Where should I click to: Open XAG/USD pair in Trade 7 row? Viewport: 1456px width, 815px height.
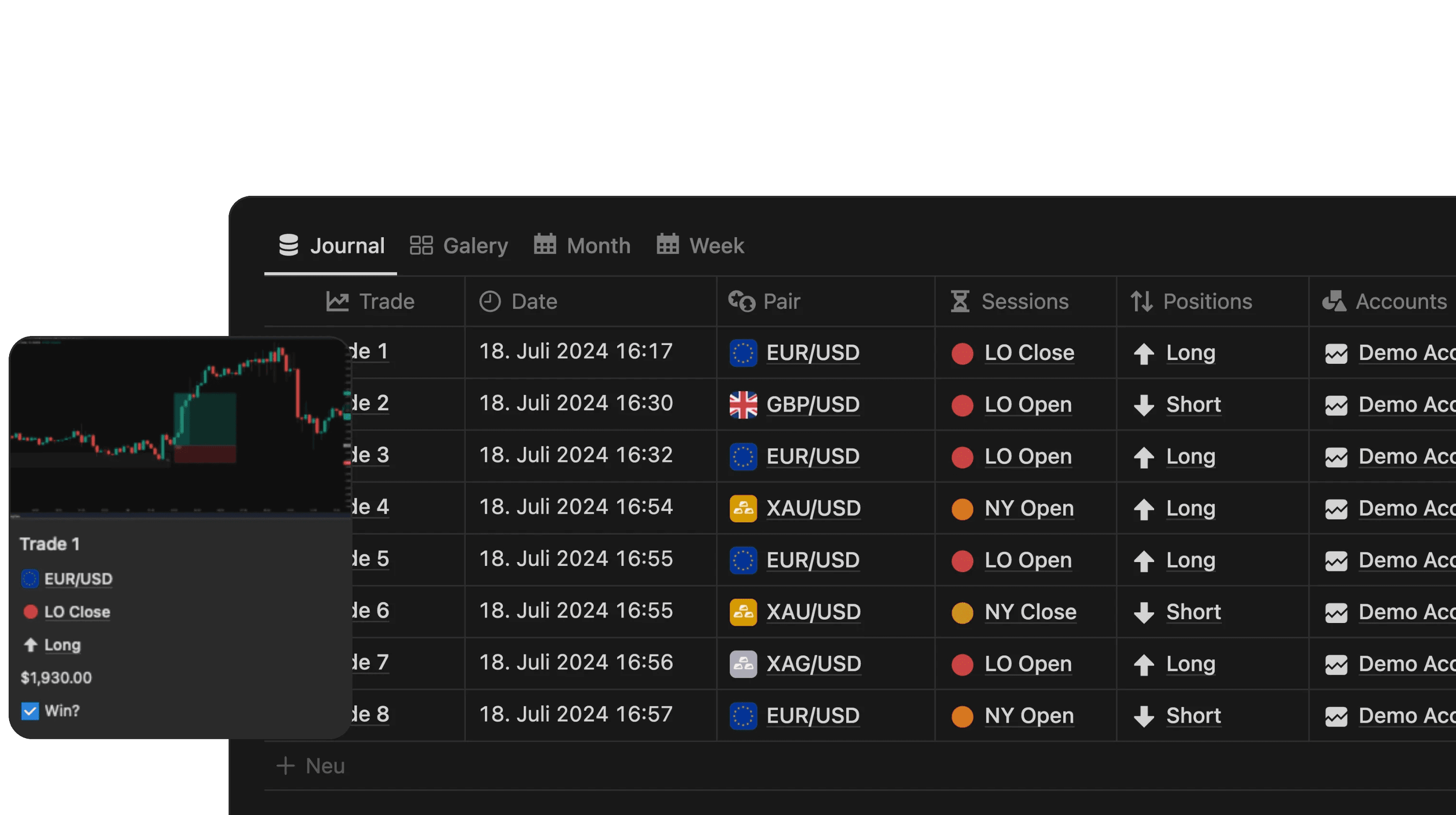pos(813,664)
